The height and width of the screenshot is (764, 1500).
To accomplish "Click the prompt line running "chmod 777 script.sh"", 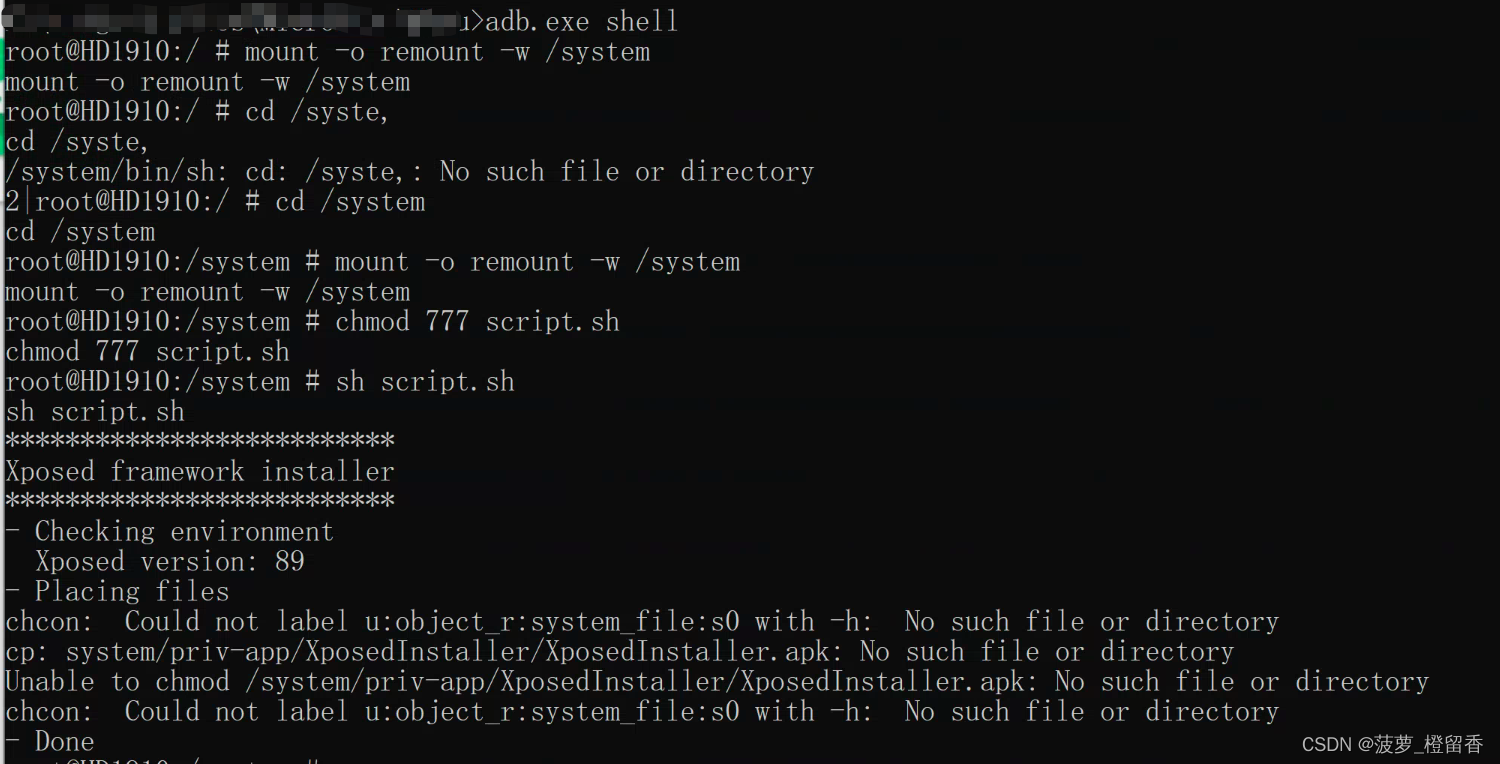I will 312,322.
